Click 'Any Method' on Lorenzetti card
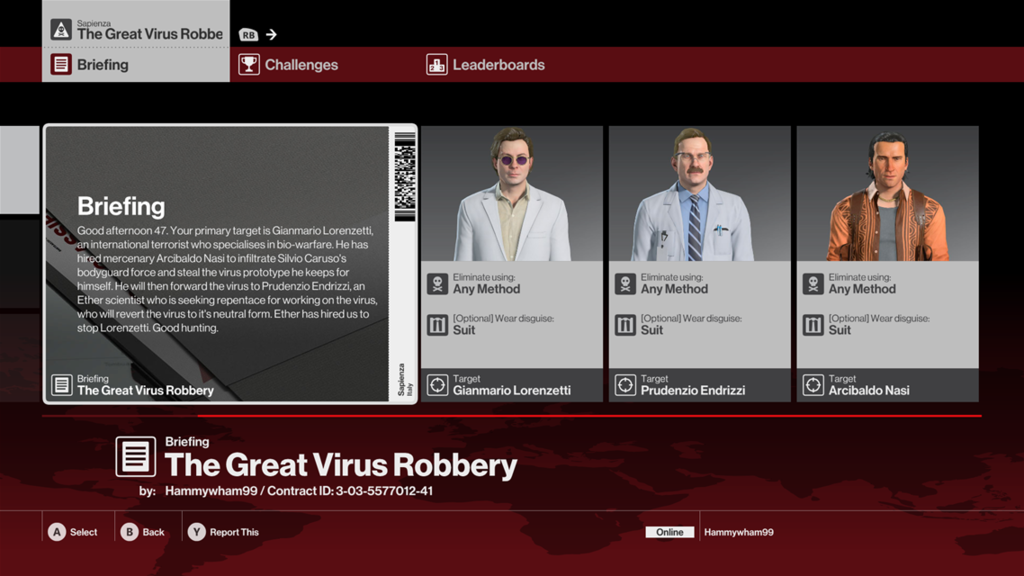1024x576 pixels. coord(487,289)
